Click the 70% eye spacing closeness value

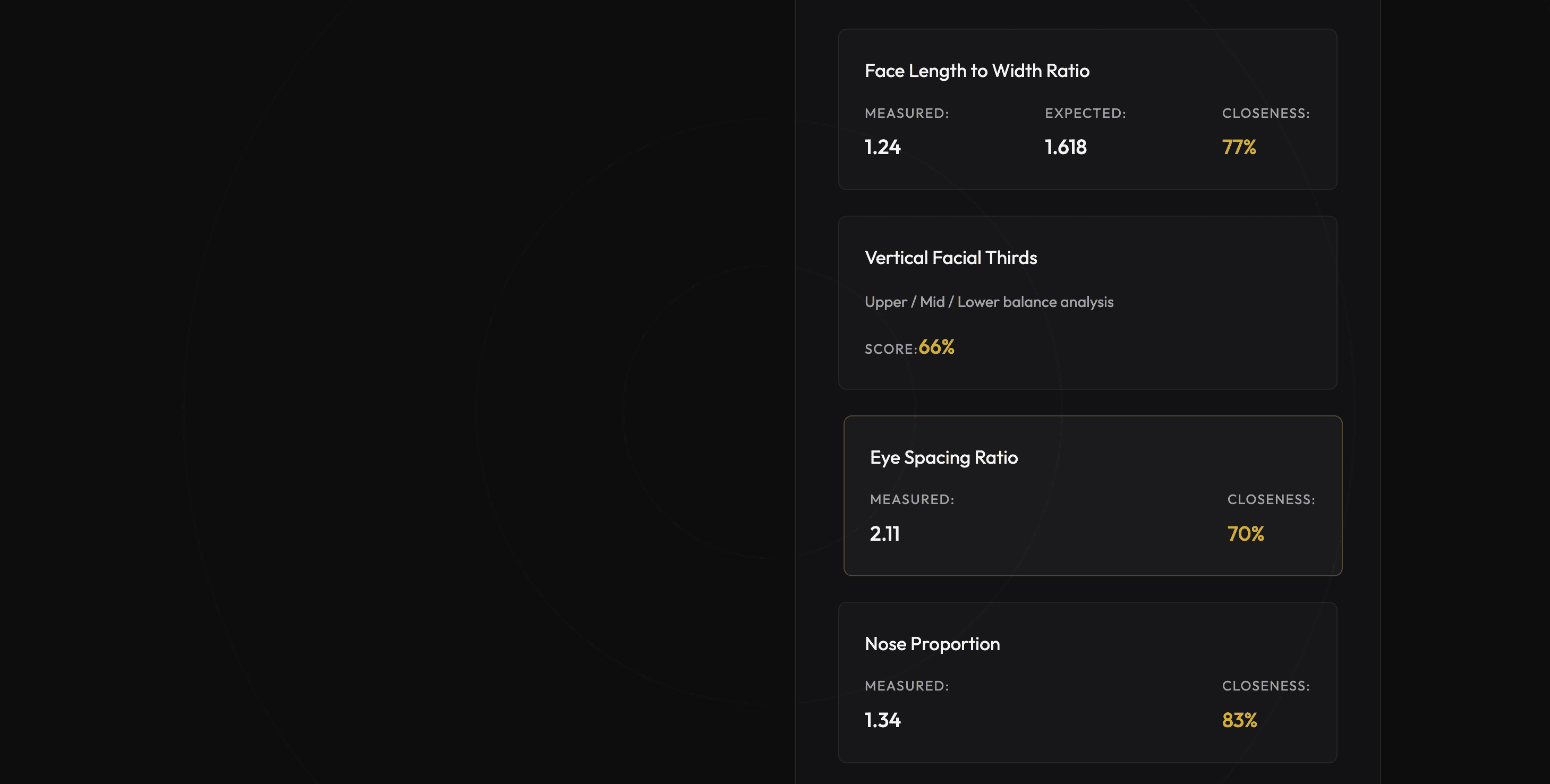click(1246, 534)
